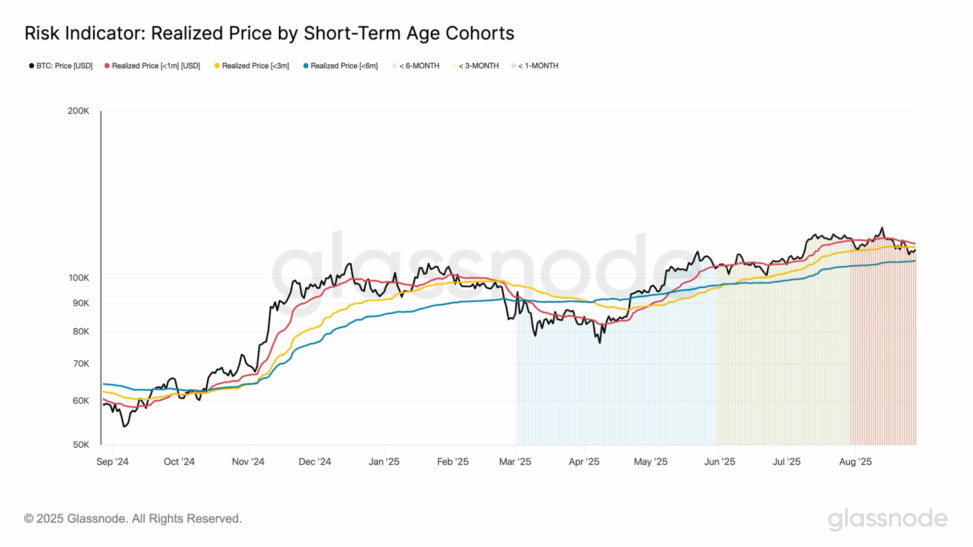Toggle the BTC: Price [USD] legend entry
Screen dimensions: 973x547
point(60,66)
